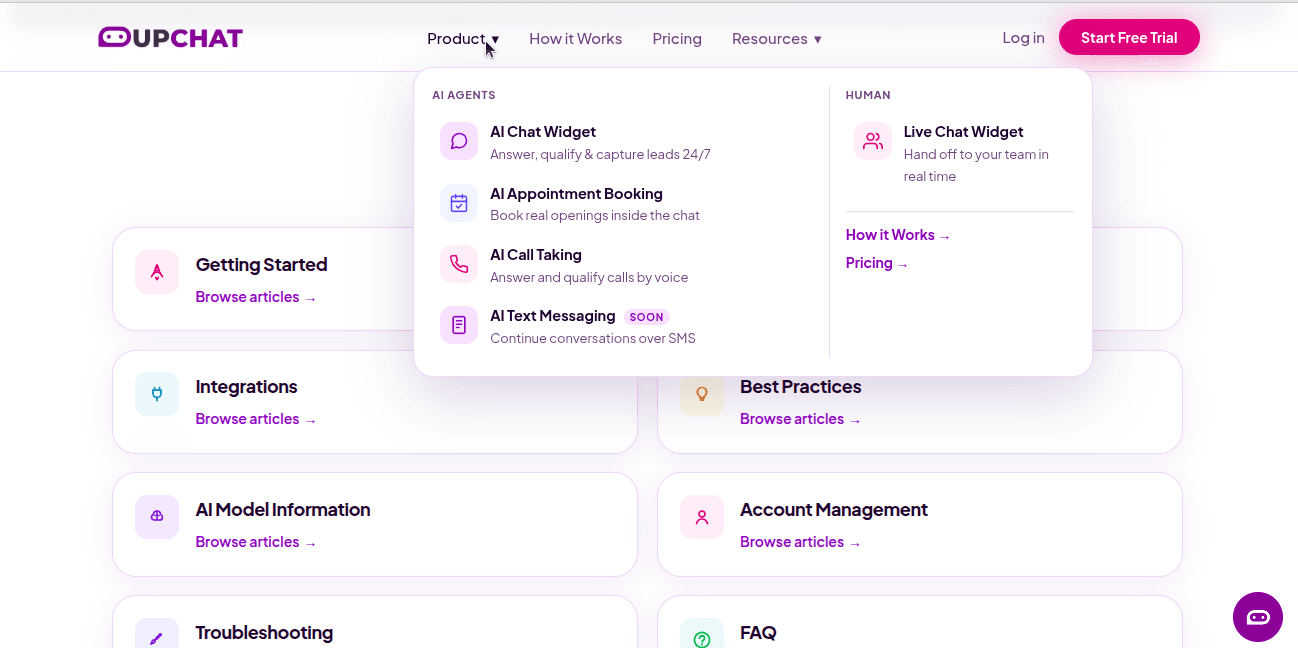This screenshot has height=648, width=1298.
Task: Browse articles under Integrations
Action: click(256, 419)
